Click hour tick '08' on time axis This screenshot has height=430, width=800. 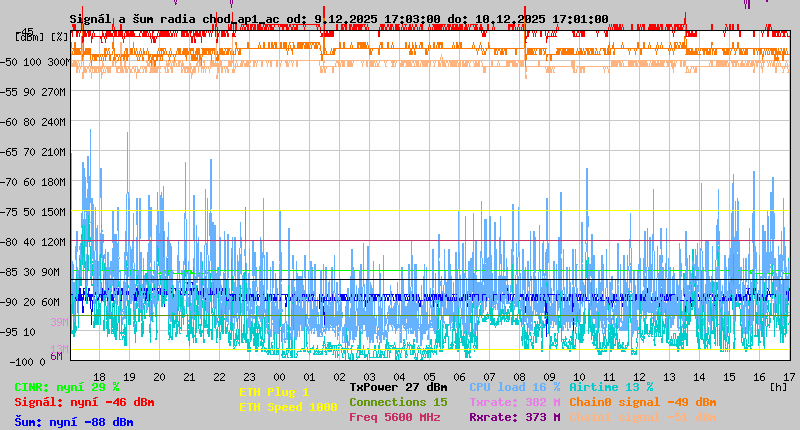(x=519, y=377)
